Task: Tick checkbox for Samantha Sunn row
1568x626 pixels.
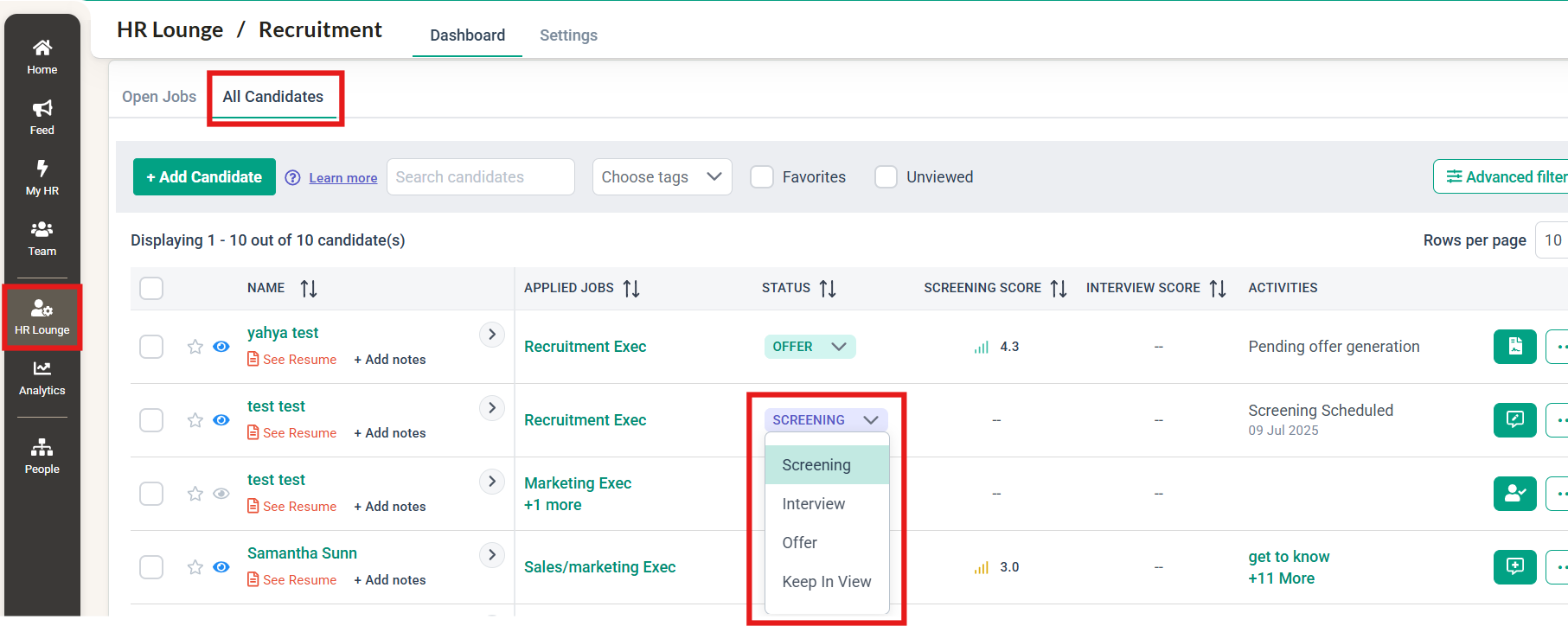Action: click(x=151, y=567)
